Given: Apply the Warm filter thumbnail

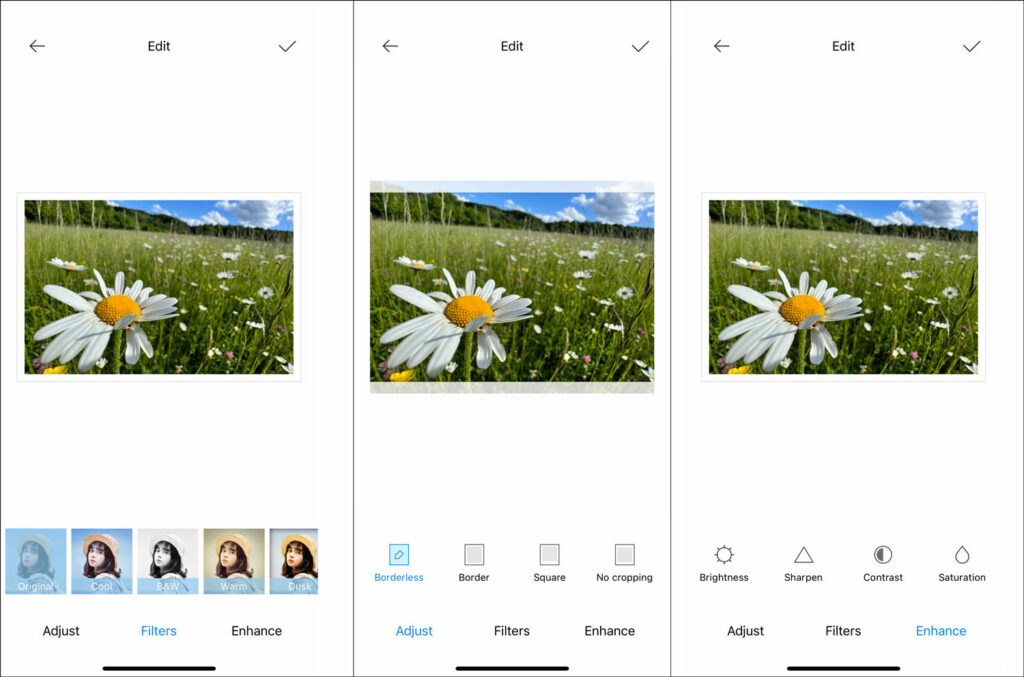Looking at the screenshot, I should coord(234,561).
